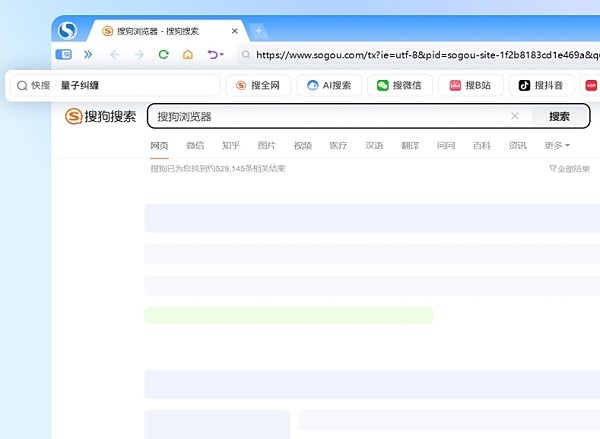Expand the double chevron toolbar menu
The height and width of the screenshot is (439, 600).
[x=88, y=55]
